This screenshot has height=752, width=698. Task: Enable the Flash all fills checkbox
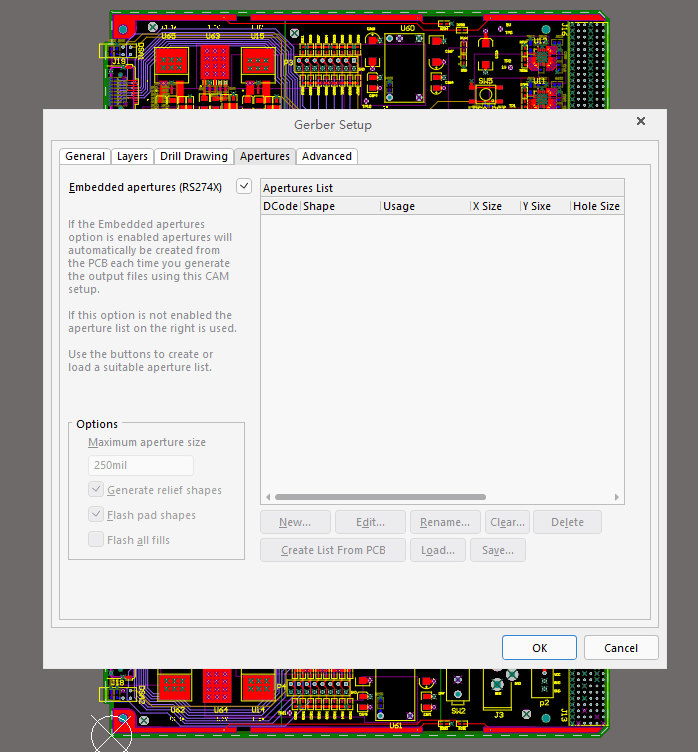pyautogui.click(x=97, y=540)
